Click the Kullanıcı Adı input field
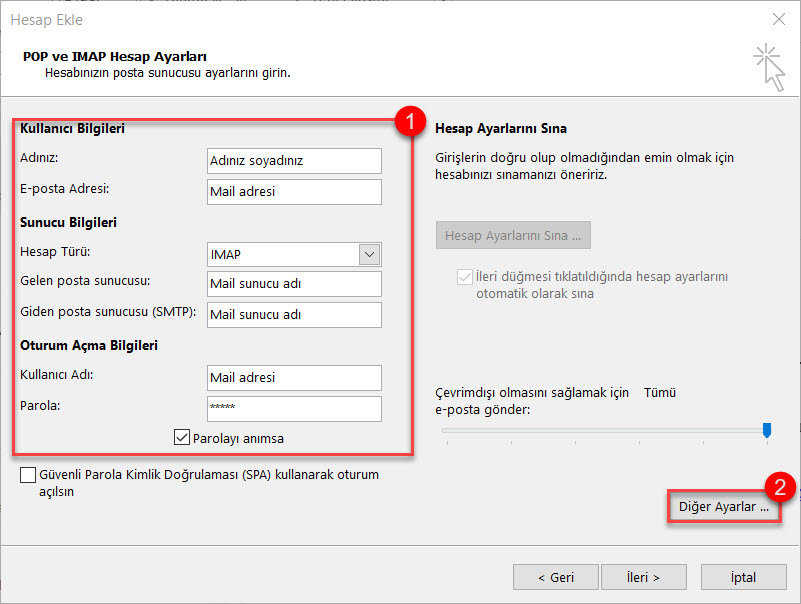 [294, 378]
